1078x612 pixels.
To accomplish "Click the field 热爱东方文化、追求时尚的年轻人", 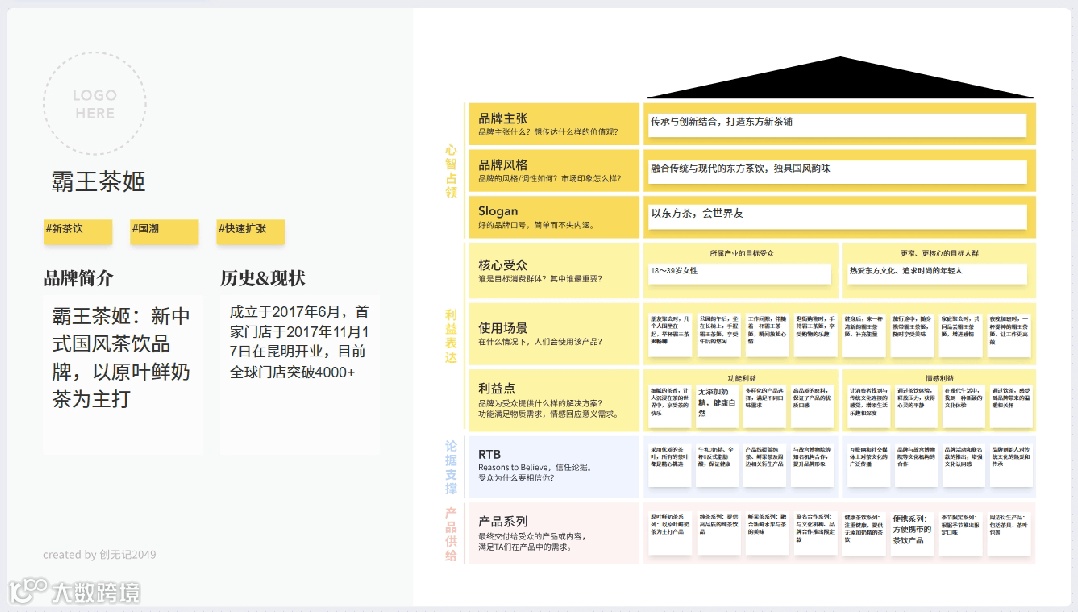I will [937, 273].
